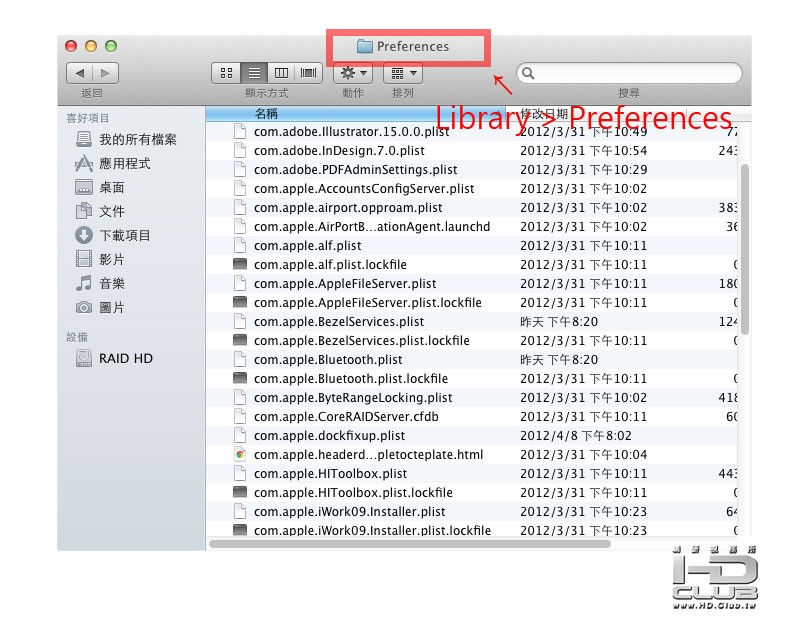Screen dimensions: 809x630
Task: Open 我的所有檔案 in the sidebar
Action: (126, 139)
